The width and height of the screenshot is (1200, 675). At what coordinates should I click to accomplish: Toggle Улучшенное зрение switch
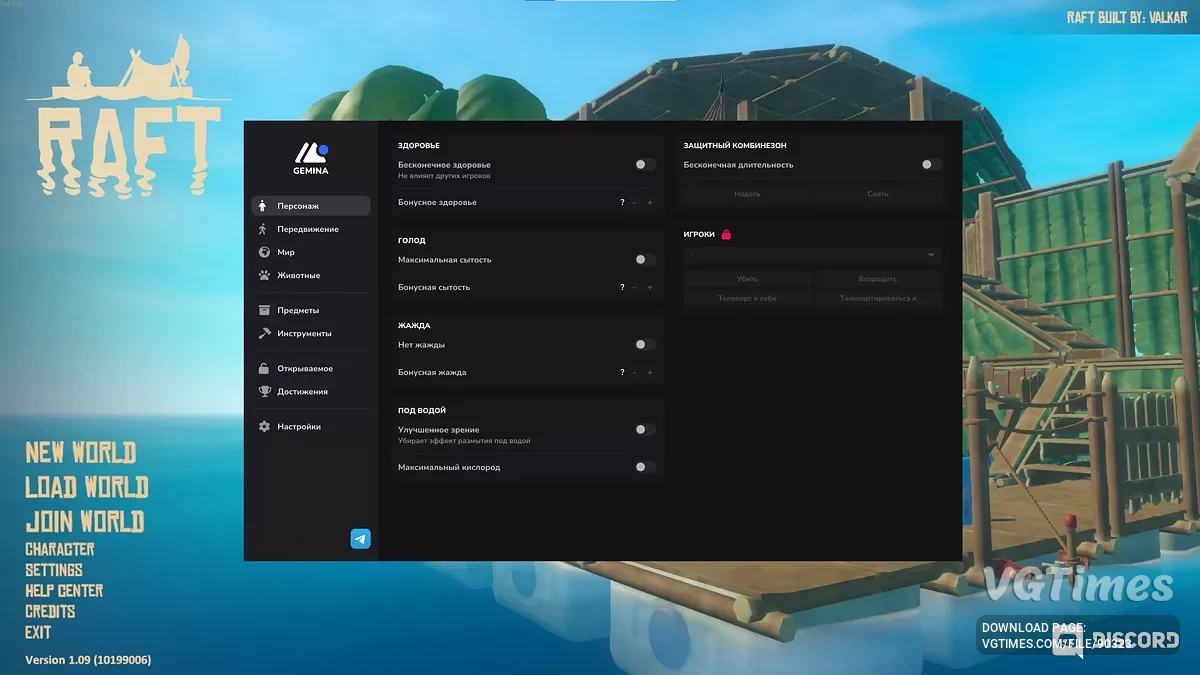[645, 430]
